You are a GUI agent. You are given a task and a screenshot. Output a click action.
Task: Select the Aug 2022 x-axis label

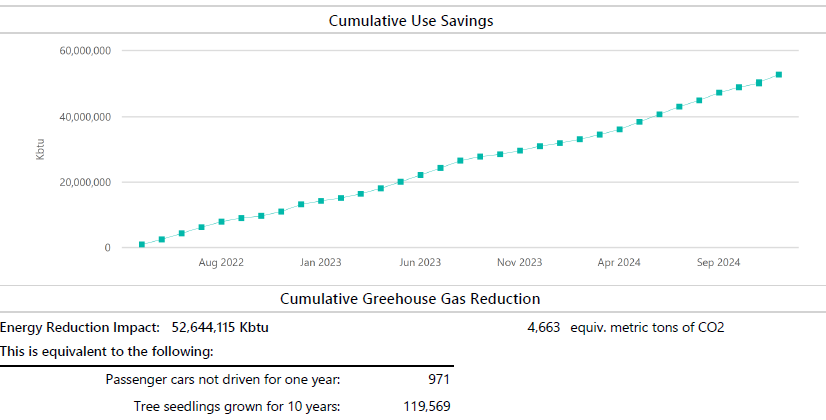coord(221,263)
